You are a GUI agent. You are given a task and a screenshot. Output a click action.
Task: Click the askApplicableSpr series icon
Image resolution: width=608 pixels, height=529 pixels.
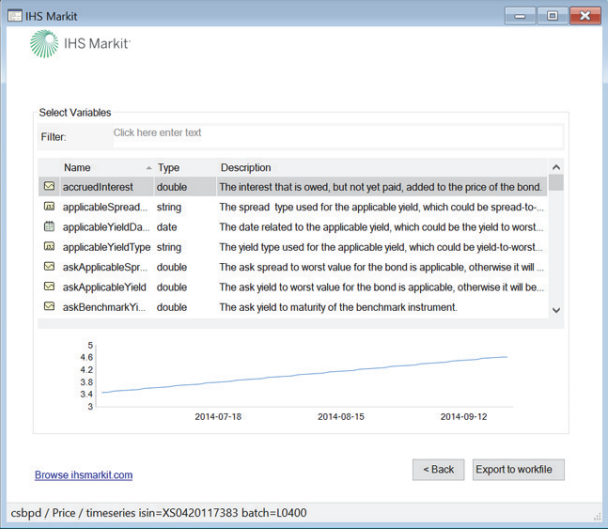[x=49, y=266]
